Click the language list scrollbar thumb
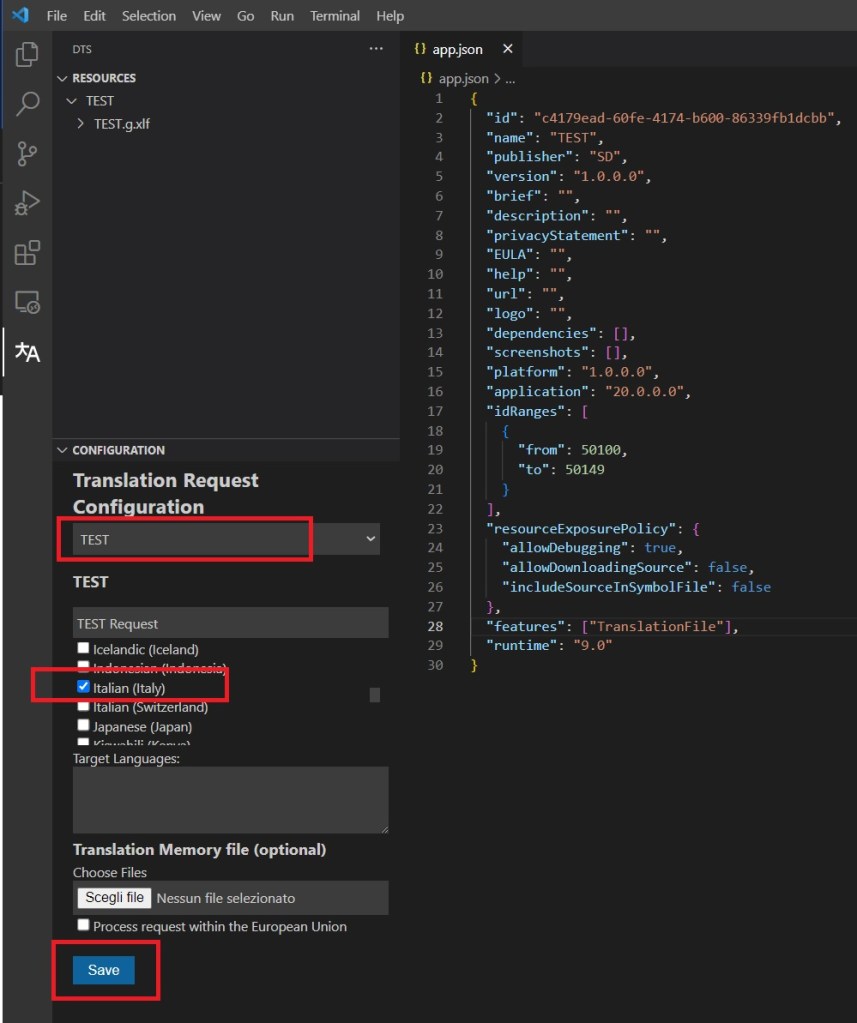 pos(374,695)
